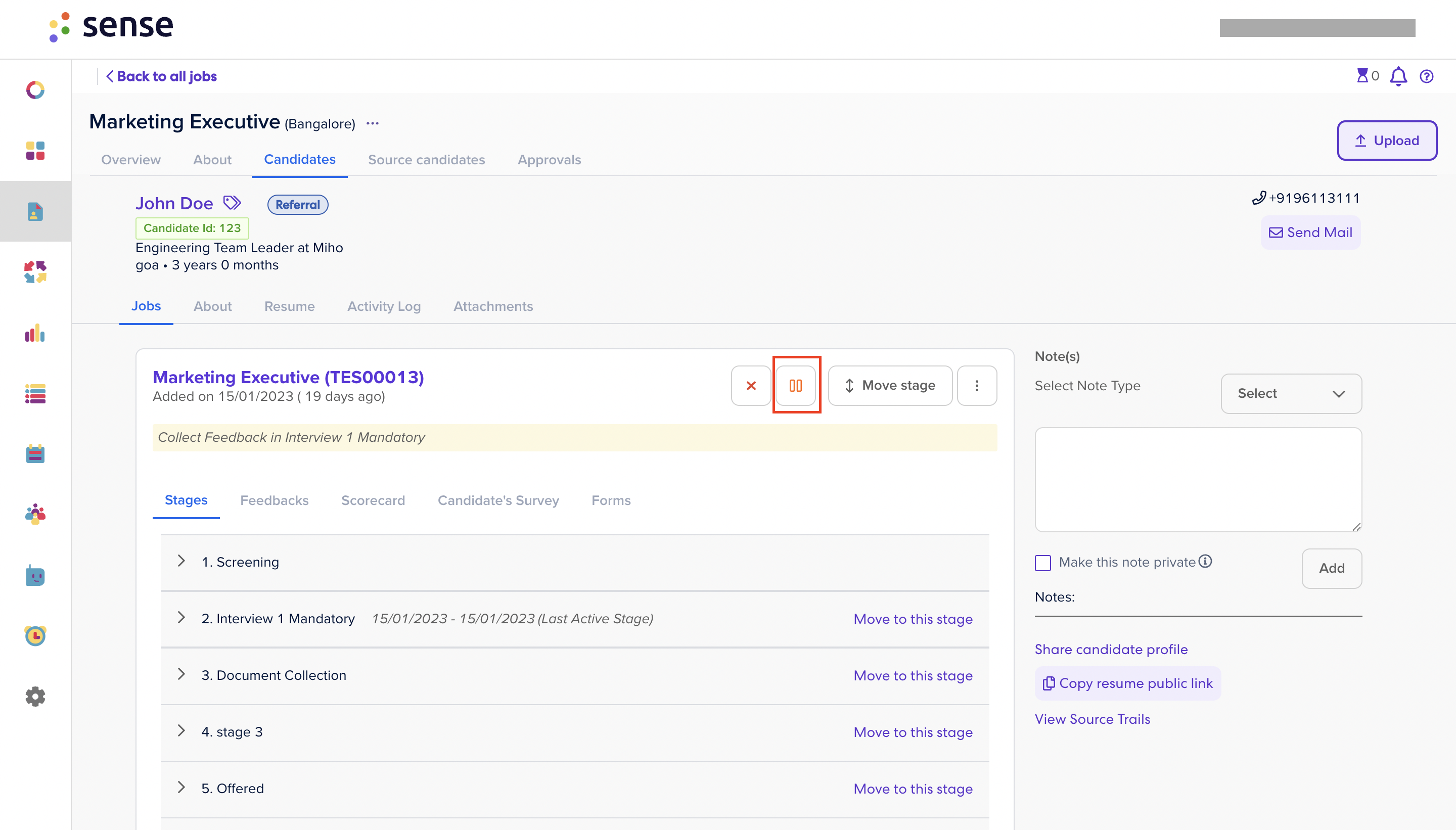1456x830 pixels.
Task: Click the Move stage button
Action: coord(890,385)
